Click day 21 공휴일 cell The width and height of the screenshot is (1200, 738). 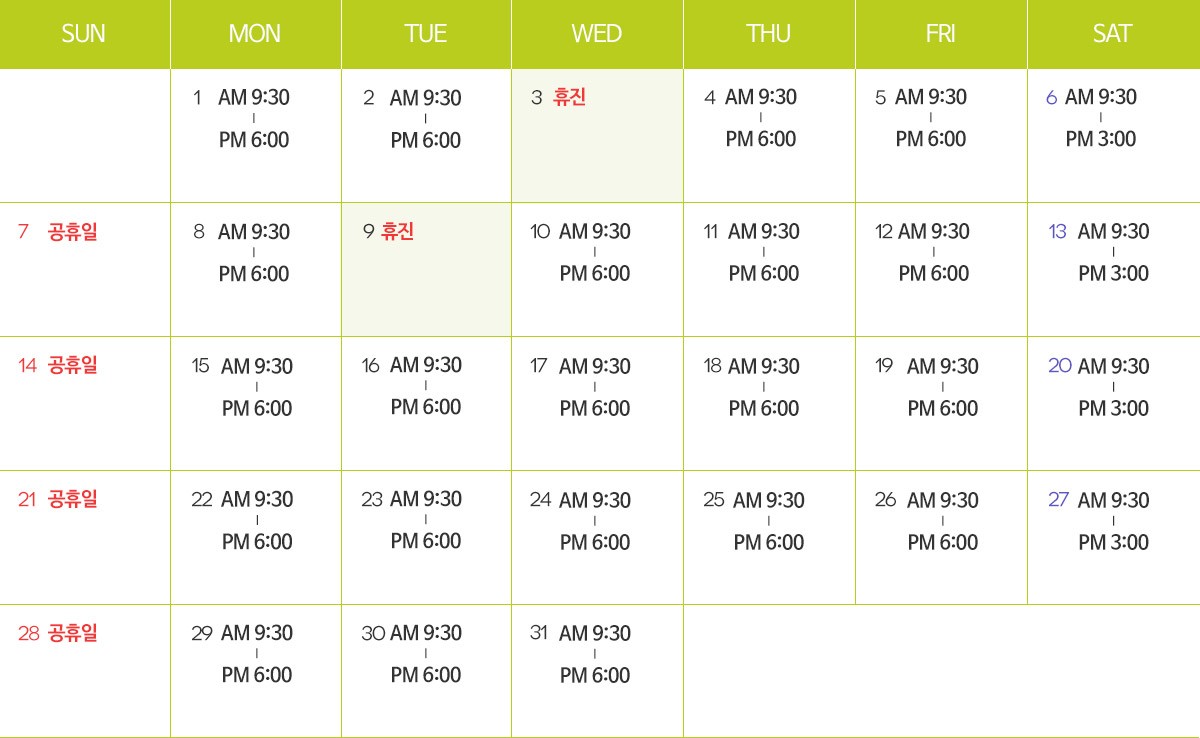(x=85, y=537)
